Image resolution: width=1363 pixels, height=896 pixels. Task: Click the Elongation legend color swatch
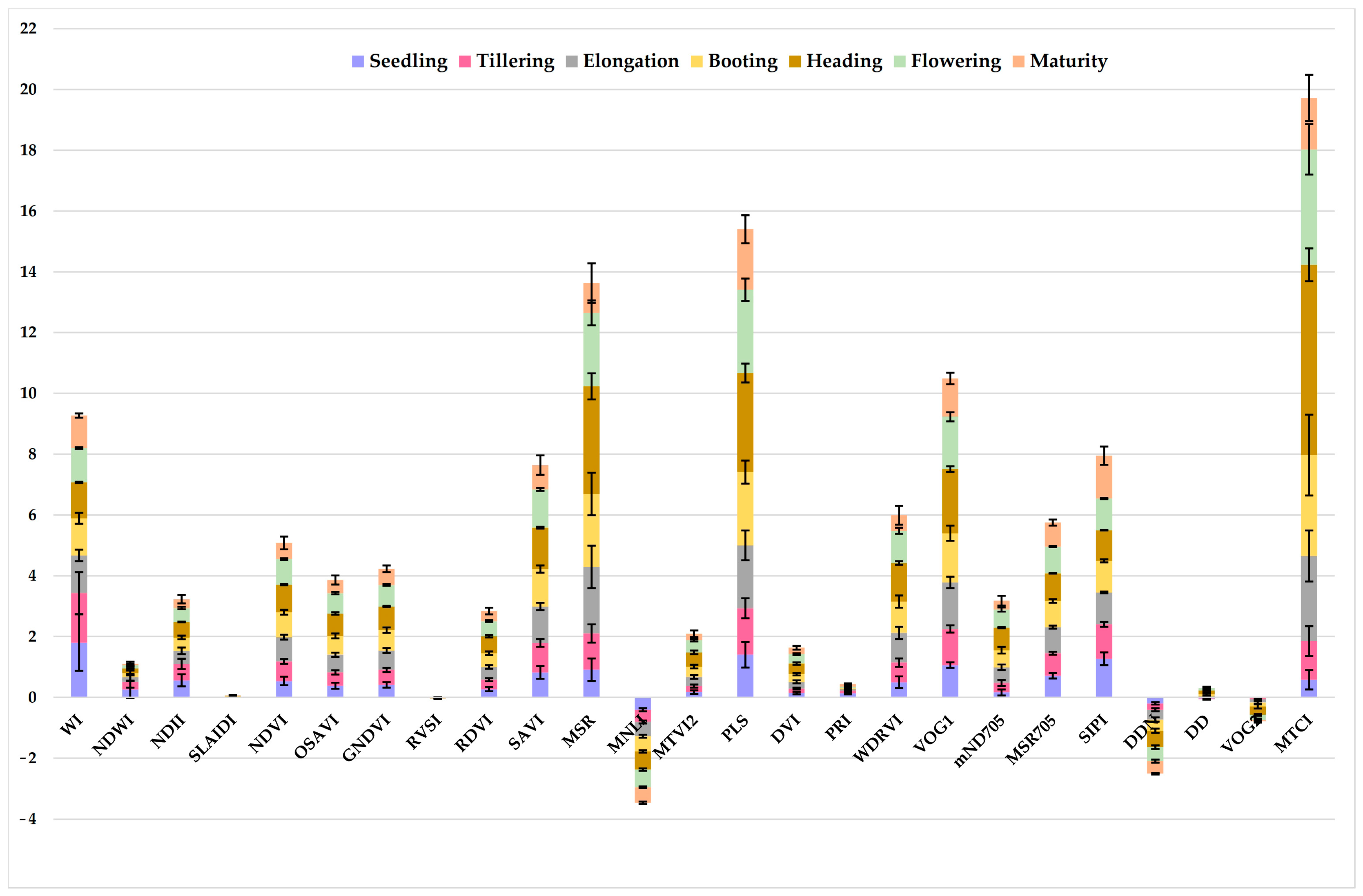tap(571, 62)
